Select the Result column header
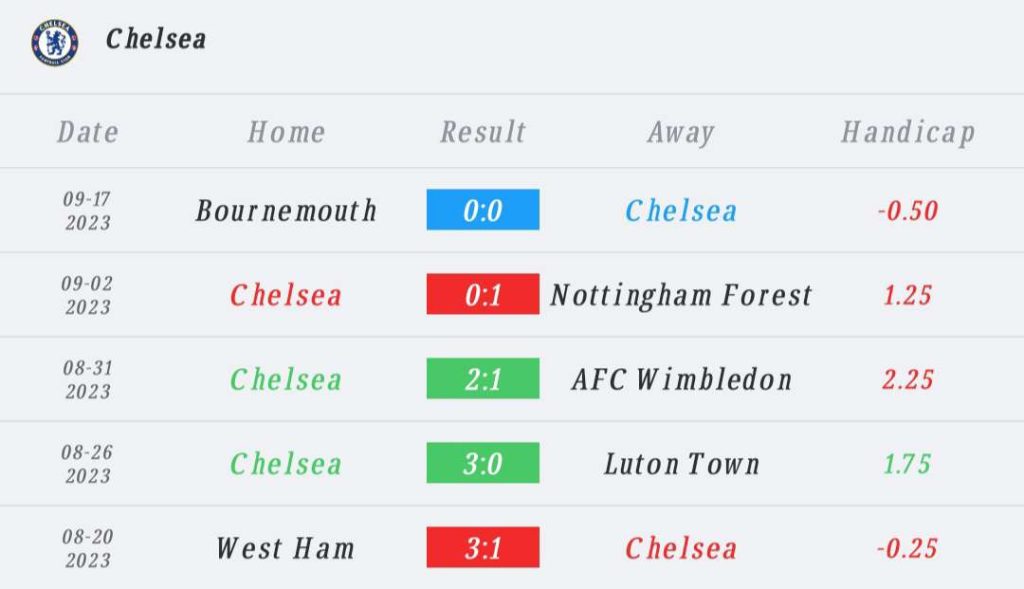Image resolution: width=1024 pixels, height=589 pixels. pyautogui.click(x=483, y=132)
